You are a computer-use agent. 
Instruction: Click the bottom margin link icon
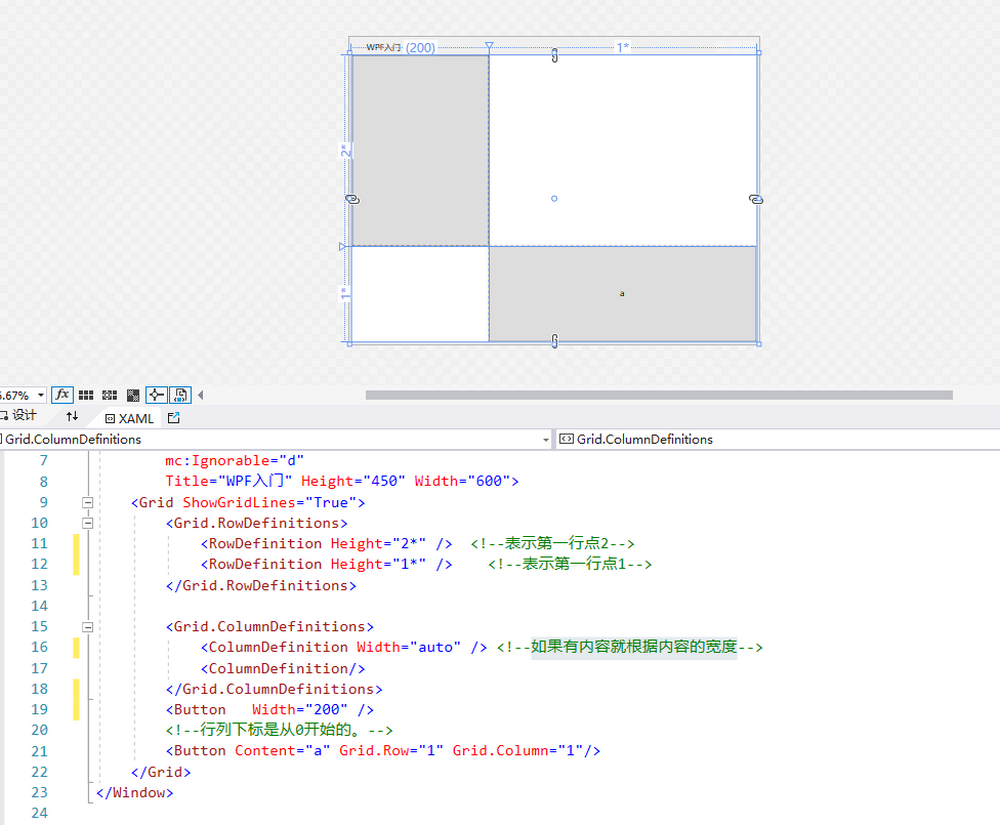(555, 341)
